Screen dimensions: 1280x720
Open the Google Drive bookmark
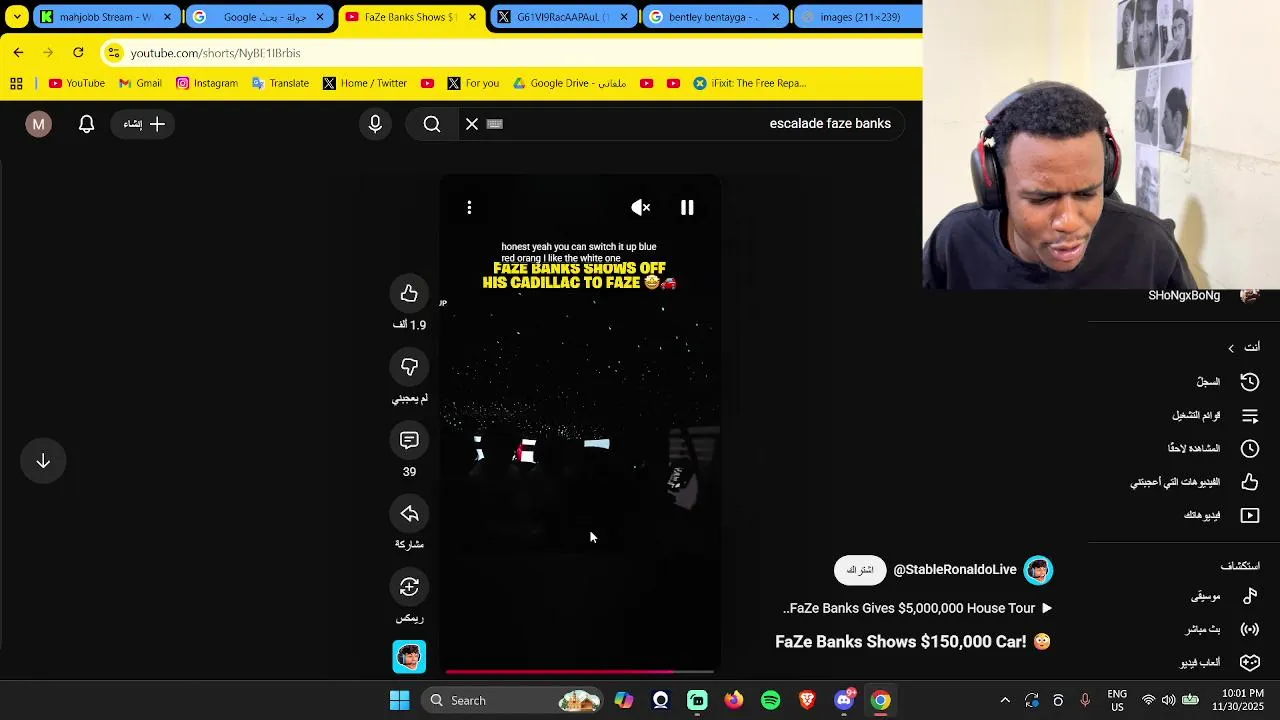[x=569, y=83]
